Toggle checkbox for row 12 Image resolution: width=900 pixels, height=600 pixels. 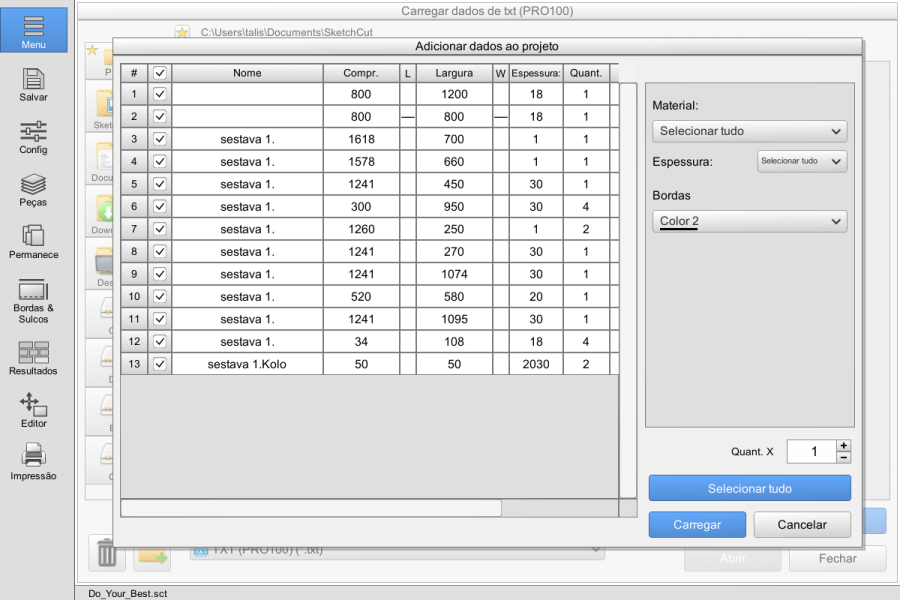click(x=160, y=342)
